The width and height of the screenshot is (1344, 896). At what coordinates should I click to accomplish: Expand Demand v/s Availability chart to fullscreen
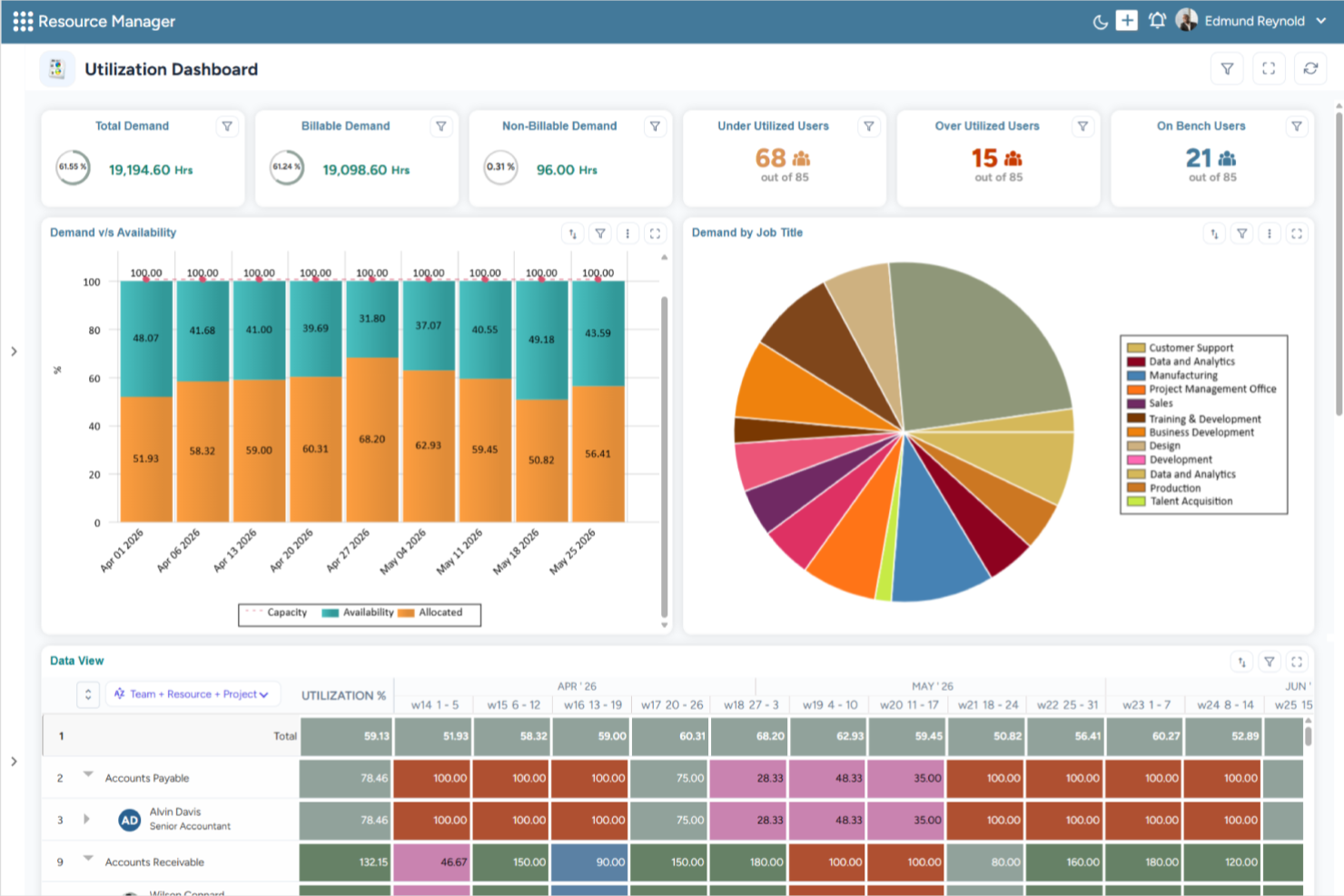point(655,233)
